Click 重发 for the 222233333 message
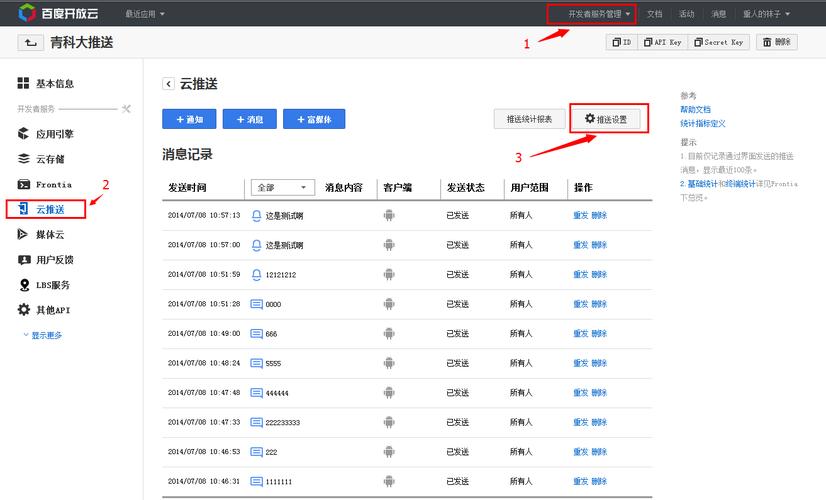This screenshot has height=500, width=826. tap(581, 422)
